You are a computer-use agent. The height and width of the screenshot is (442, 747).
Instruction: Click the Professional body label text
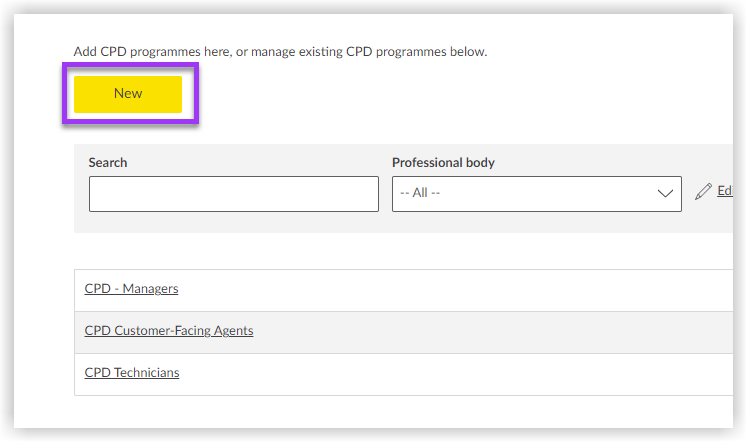[x=443, y=162]
